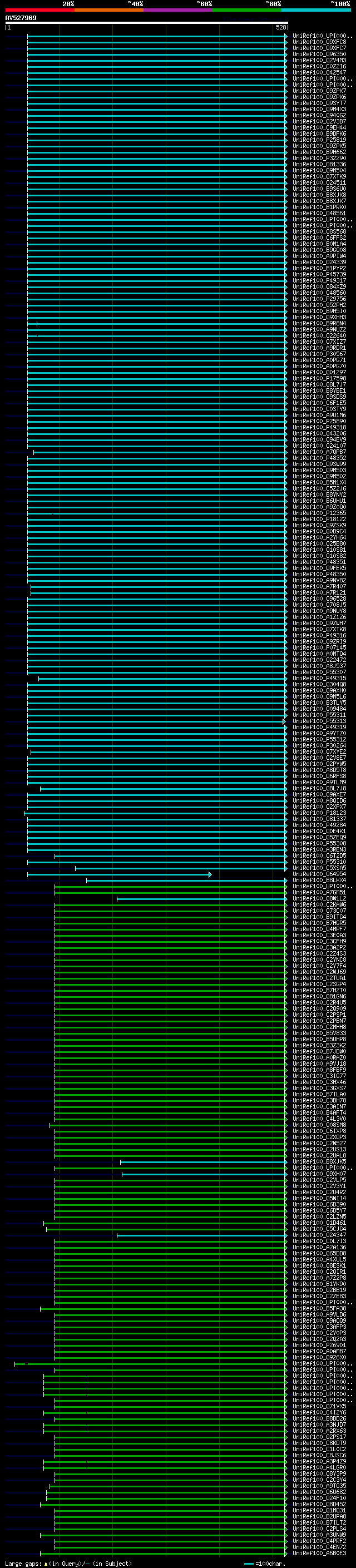Click hit label UniRef100_A0RAZ0
356x1568 pixels.
[319, 1057]
